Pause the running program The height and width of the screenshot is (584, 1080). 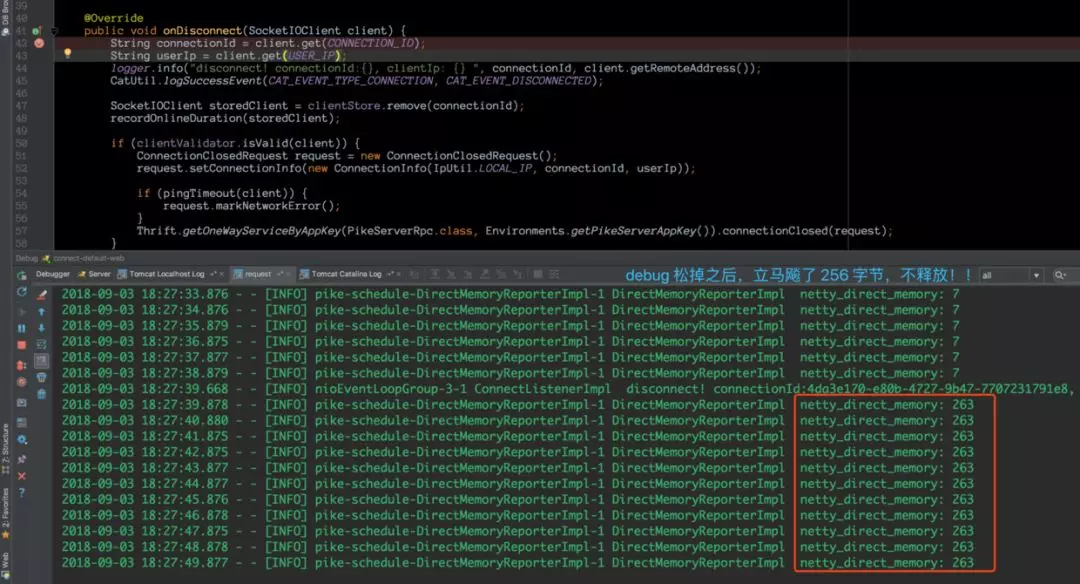[21, 328]
